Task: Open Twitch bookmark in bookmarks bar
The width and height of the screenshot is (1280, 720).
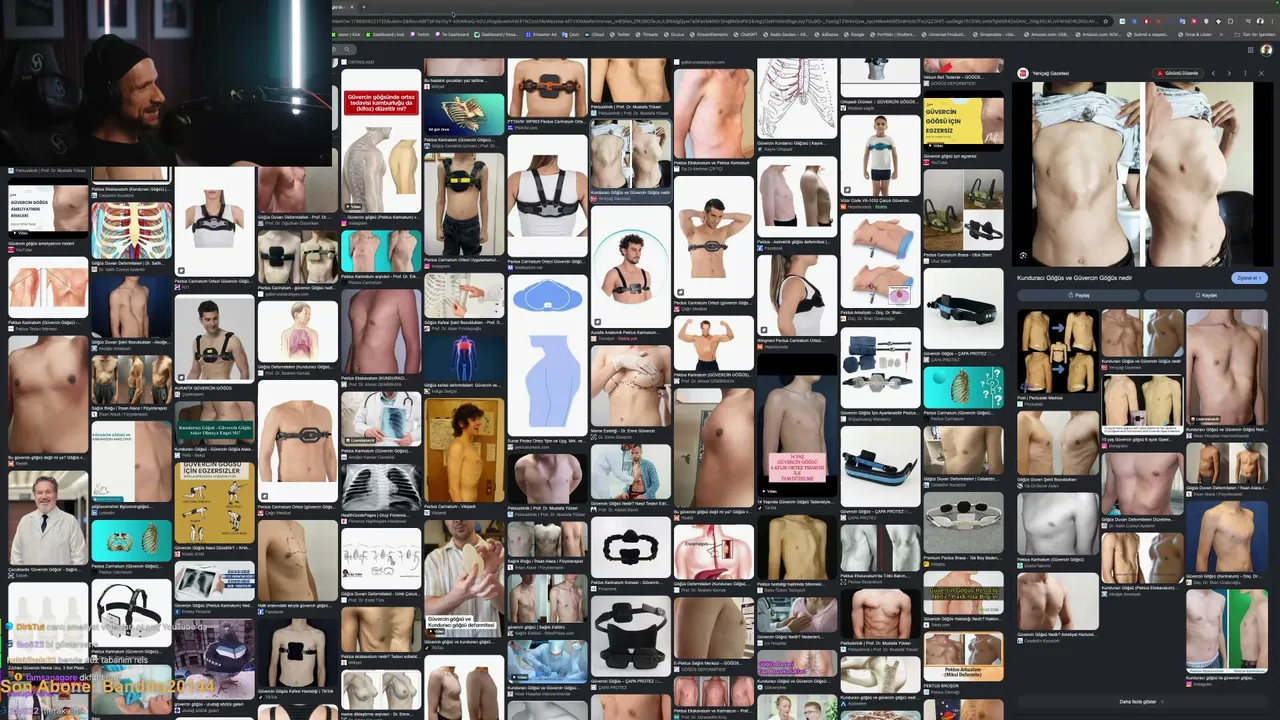Action: (420, 34)
